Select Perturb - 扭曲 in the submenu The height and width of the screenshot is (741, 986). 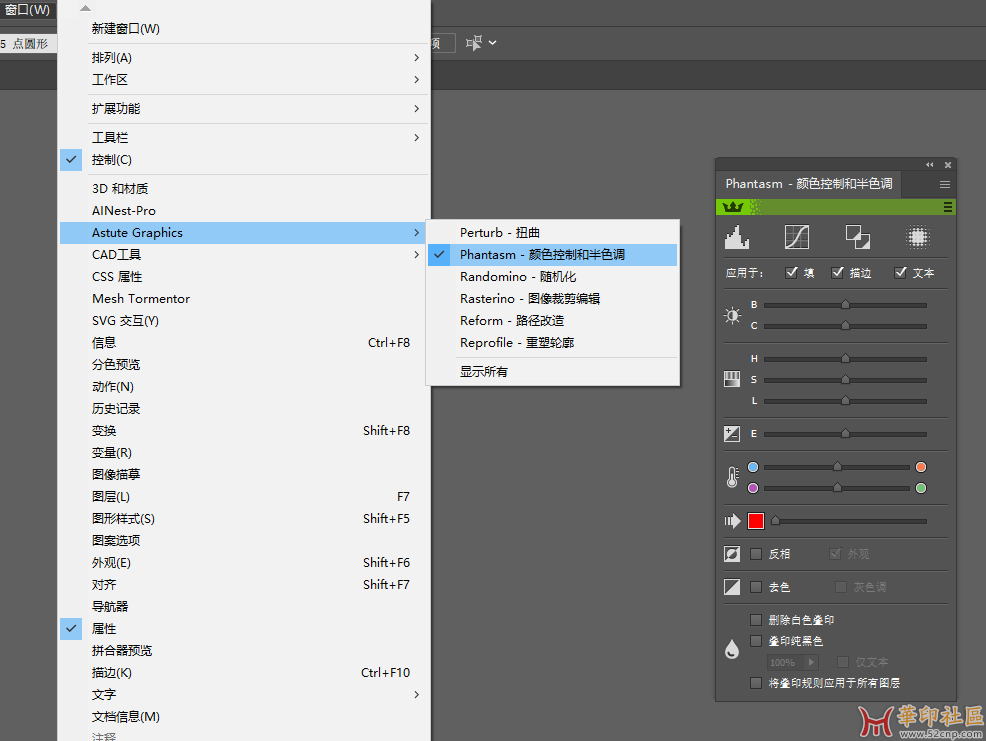pos(552,233)
